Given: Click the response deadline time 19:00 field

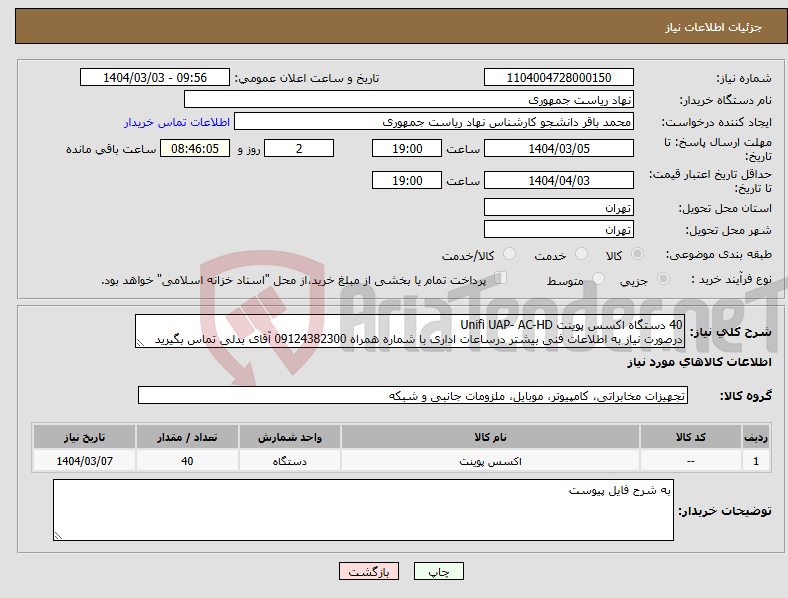Looking at the screenshot, I should click(x=407, y=148).
